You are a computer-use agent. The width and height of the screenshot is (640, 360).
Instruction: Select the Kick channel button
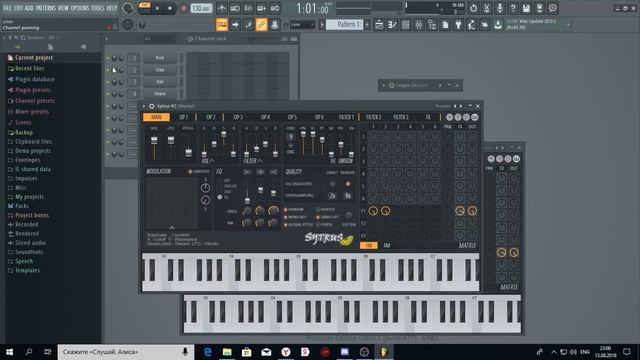[160, 58]
